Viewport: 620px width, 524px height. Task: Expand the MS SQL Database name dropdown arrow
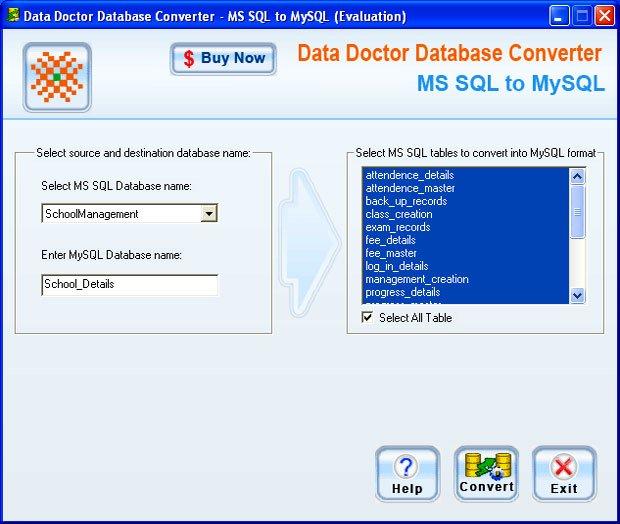(209, 214)
